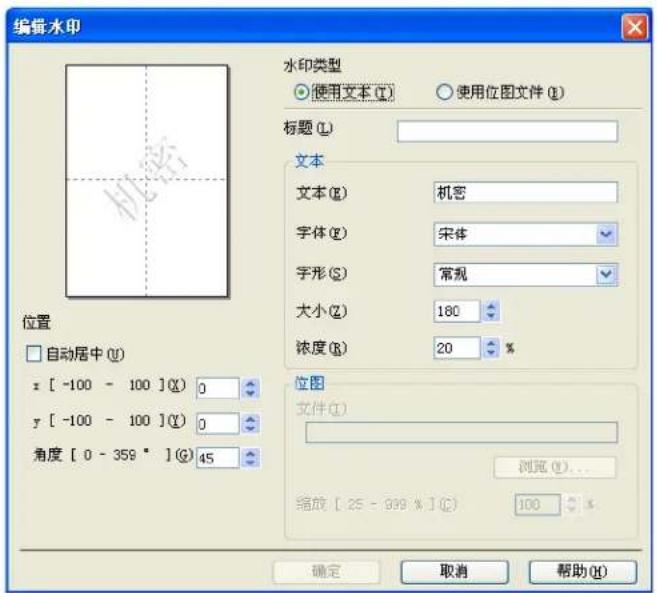
Task: Increase 浓度 with the up arrow
Action: click(x=491, y=343)
